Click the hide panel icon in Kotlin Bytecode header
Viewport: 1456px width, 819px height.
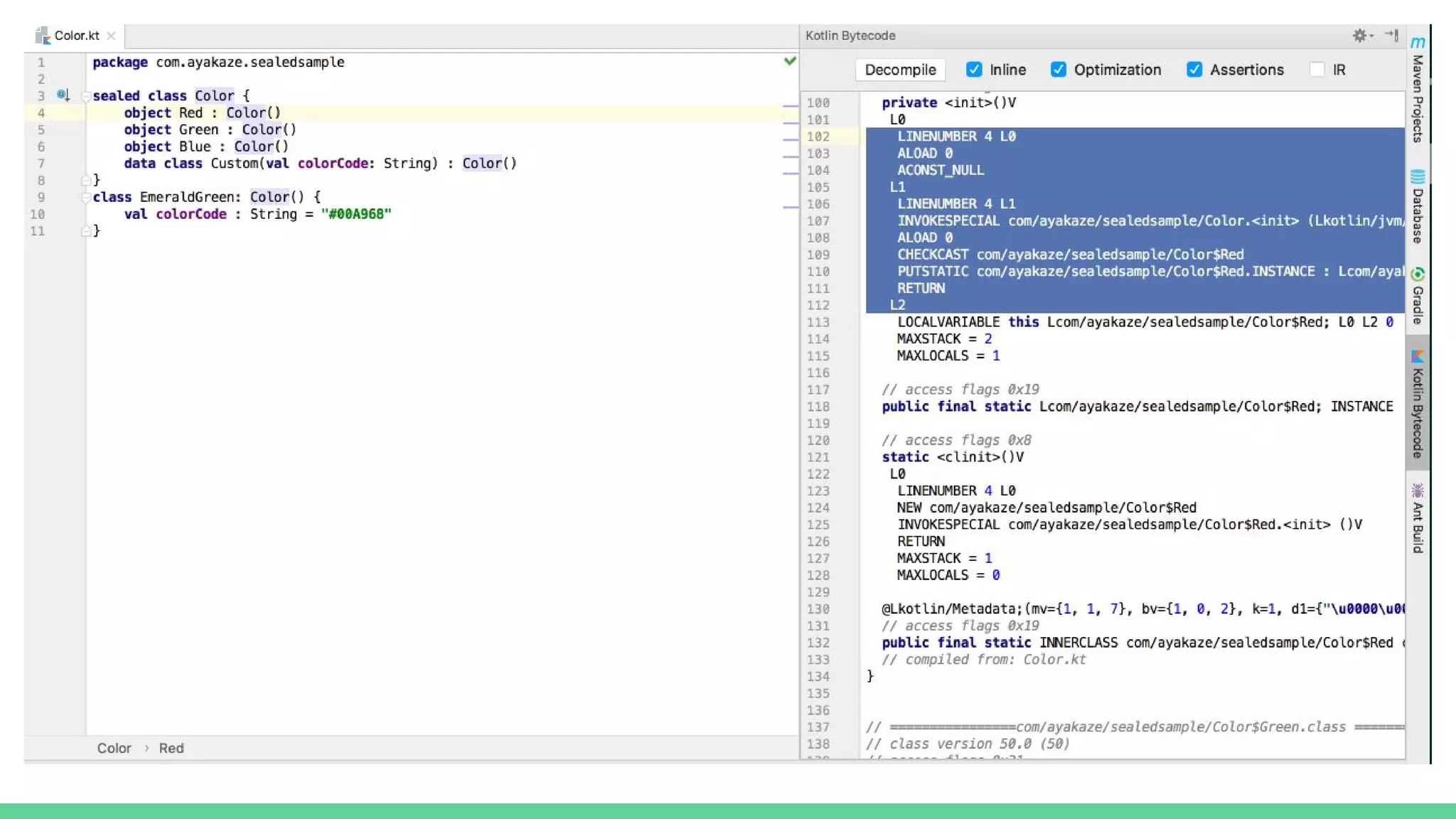(1392, 36)
